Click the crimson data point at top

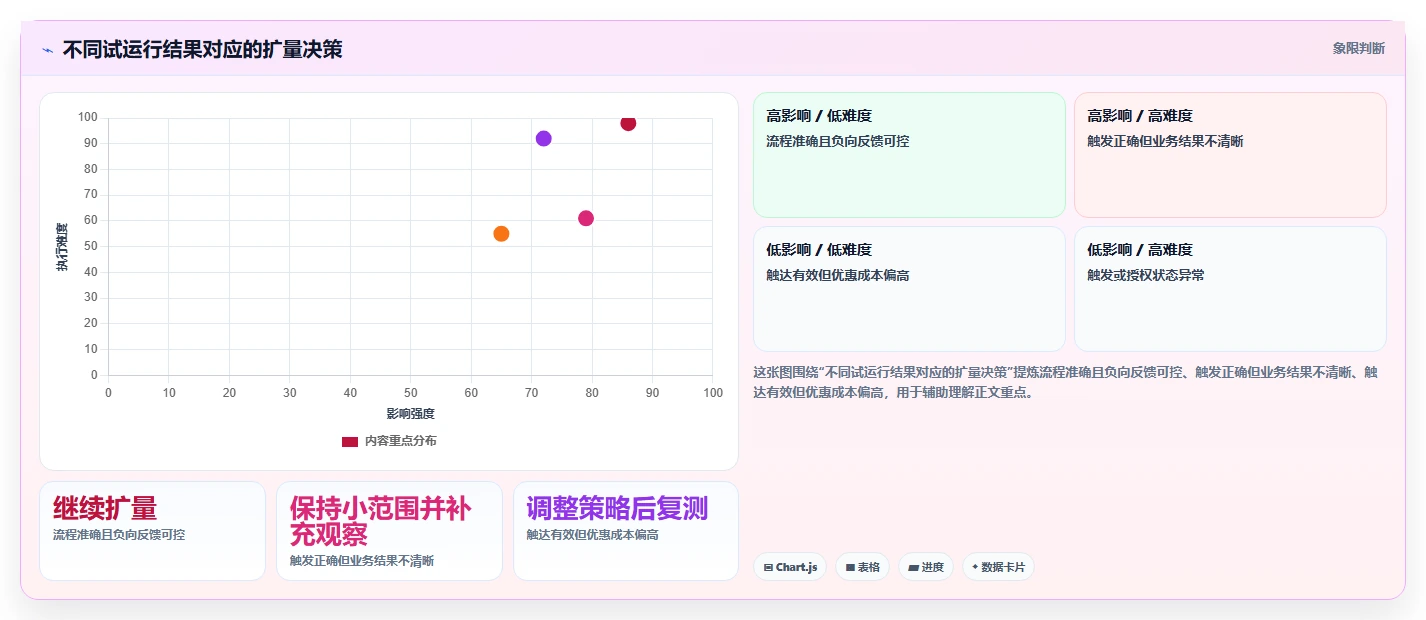[x=628, y=123]
